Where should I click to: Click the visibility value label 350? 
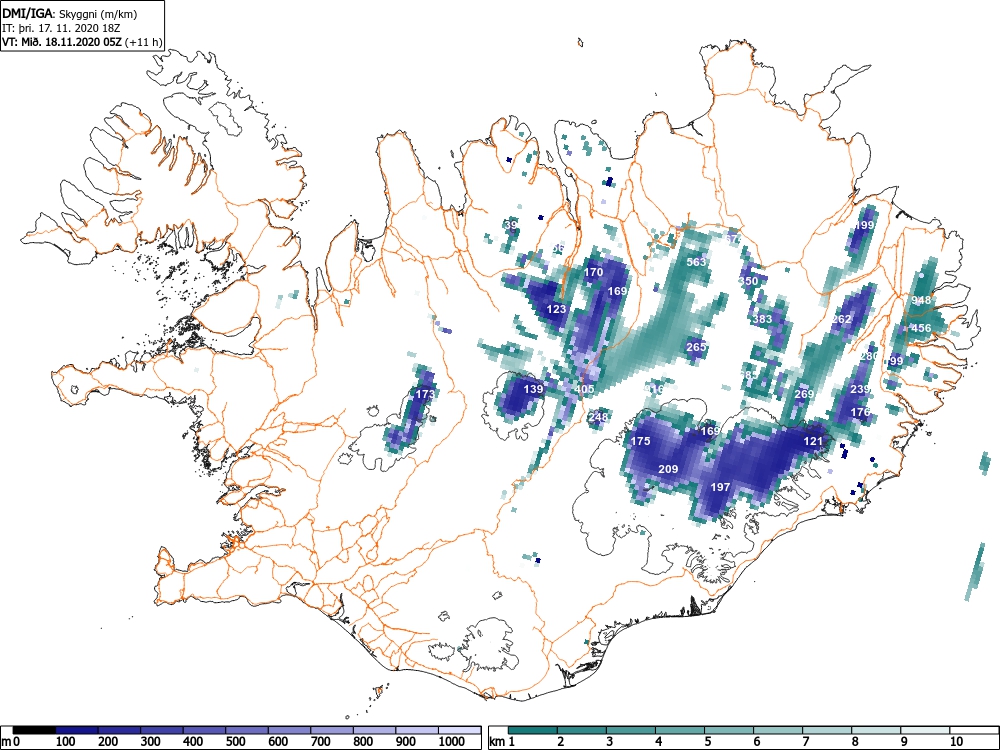click(748, 281)
